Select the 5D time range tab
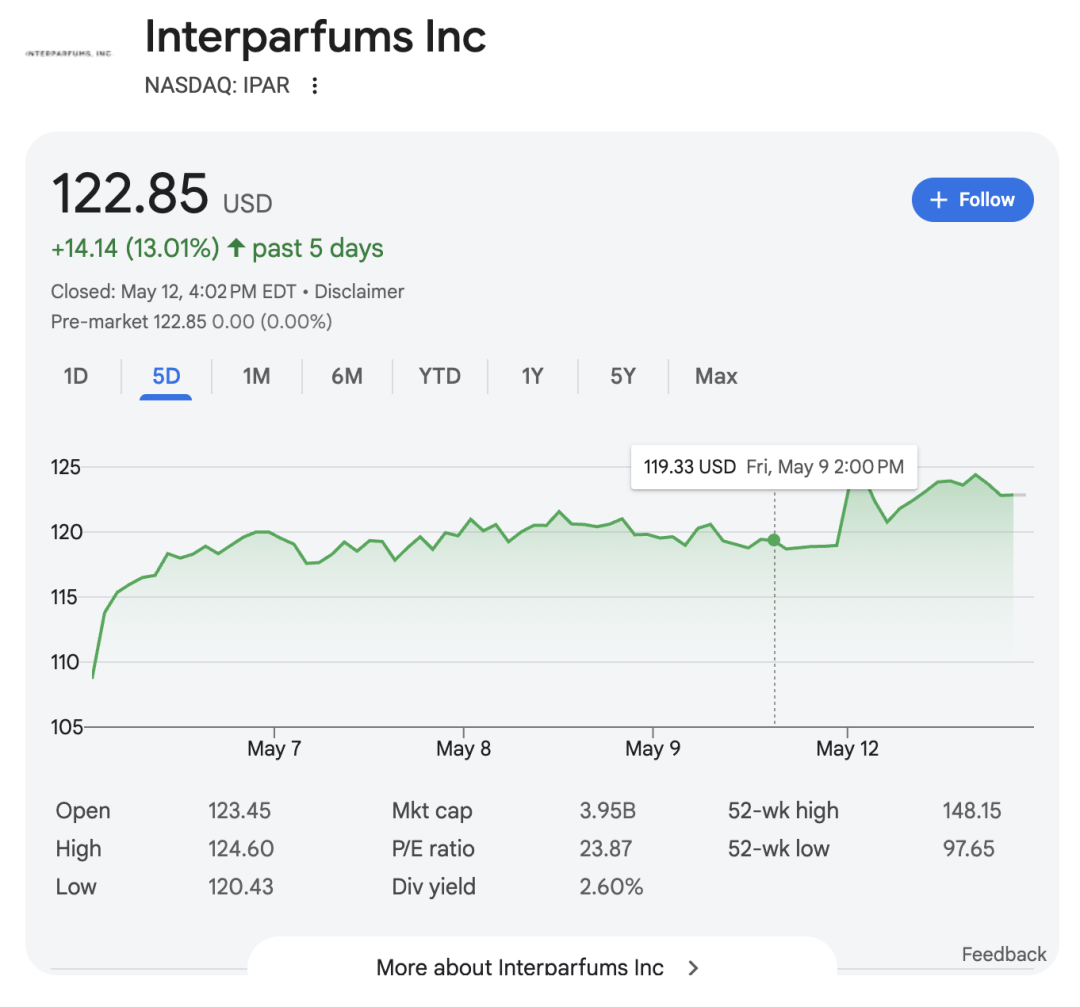This screenshot has height=1007, width=1080. pyautogui.click(x=166, y=377)
